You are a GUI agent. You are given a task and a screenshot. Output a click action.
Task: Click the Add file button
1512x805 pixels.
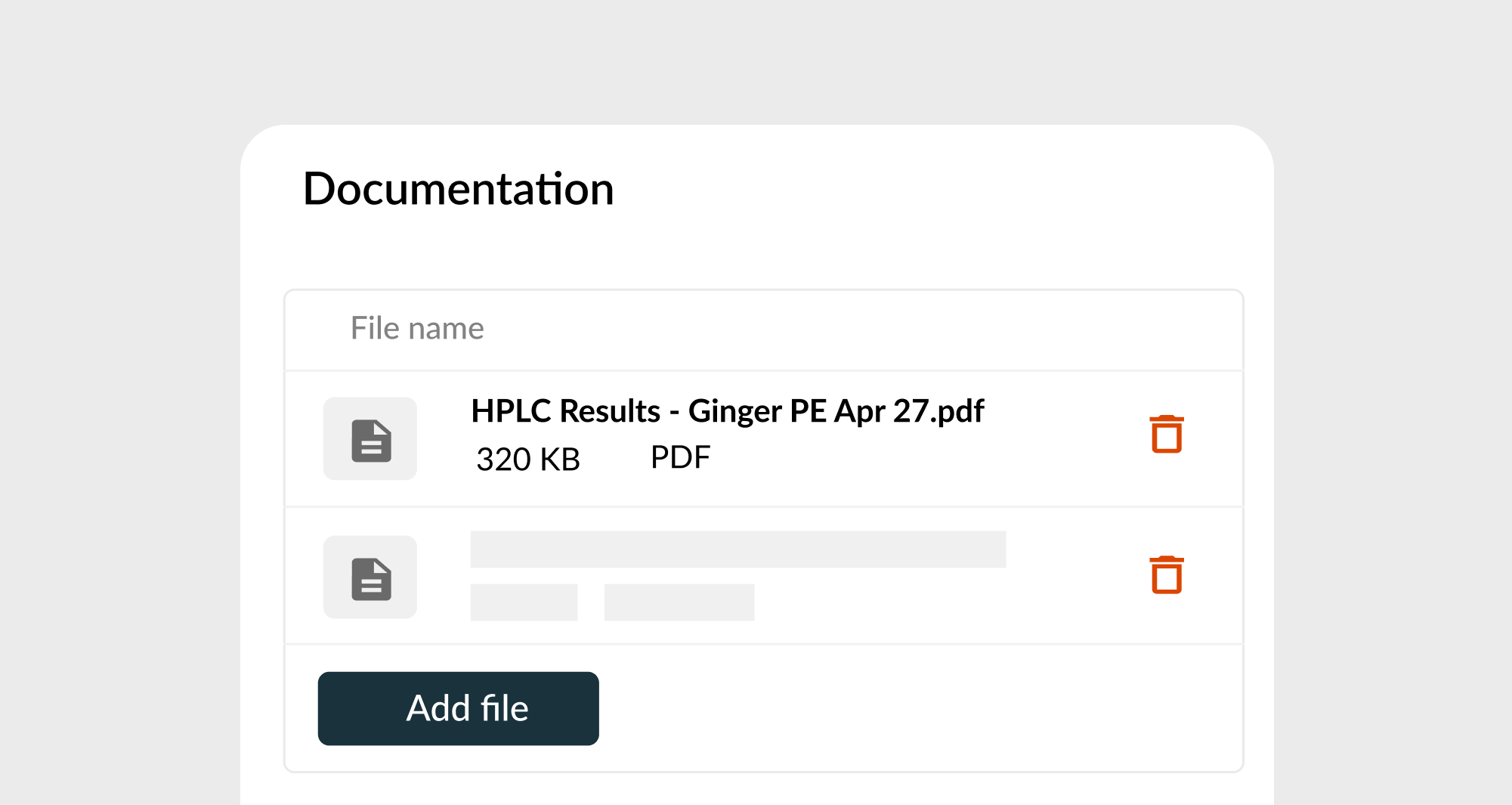(458, 707)
